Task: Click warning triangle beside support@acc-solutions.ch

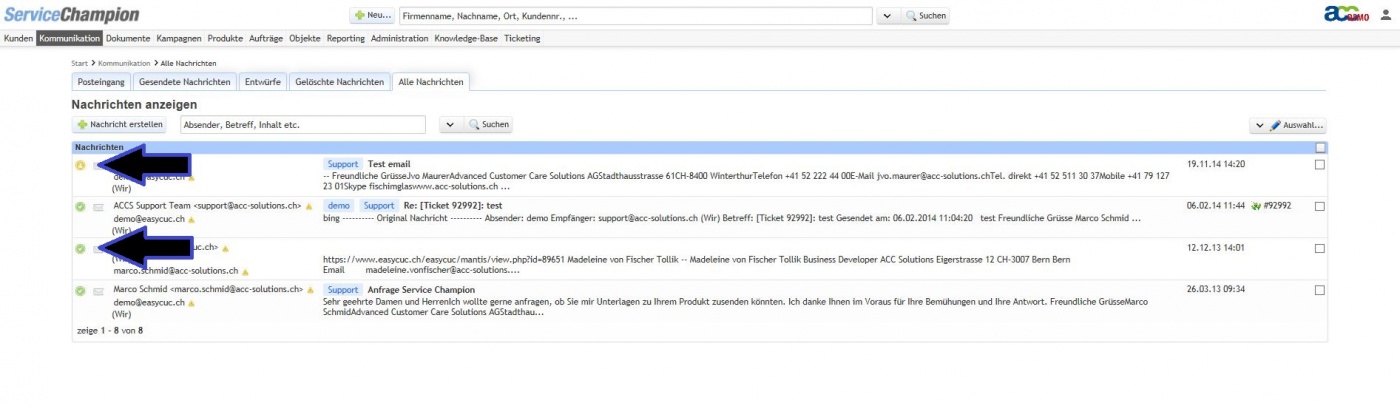Action: coord(309,206)
